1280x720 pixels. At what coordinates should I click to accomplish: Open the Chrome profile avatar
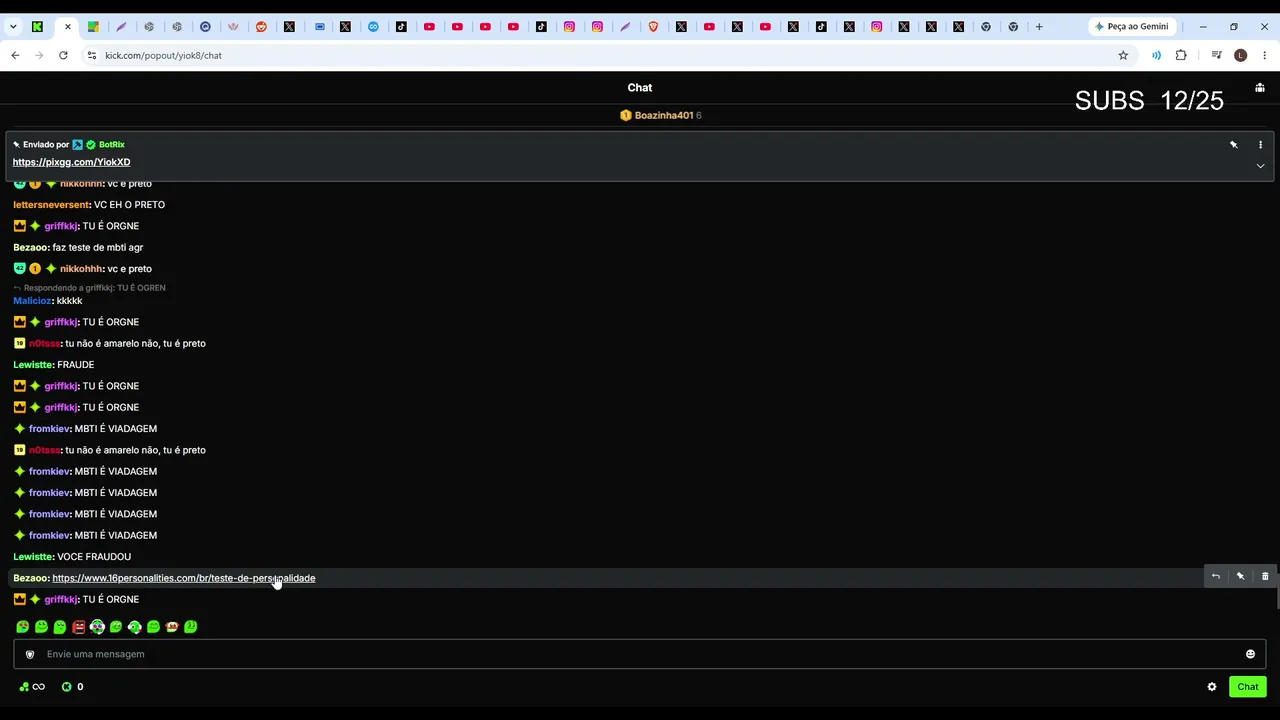tap(1241, 55)
